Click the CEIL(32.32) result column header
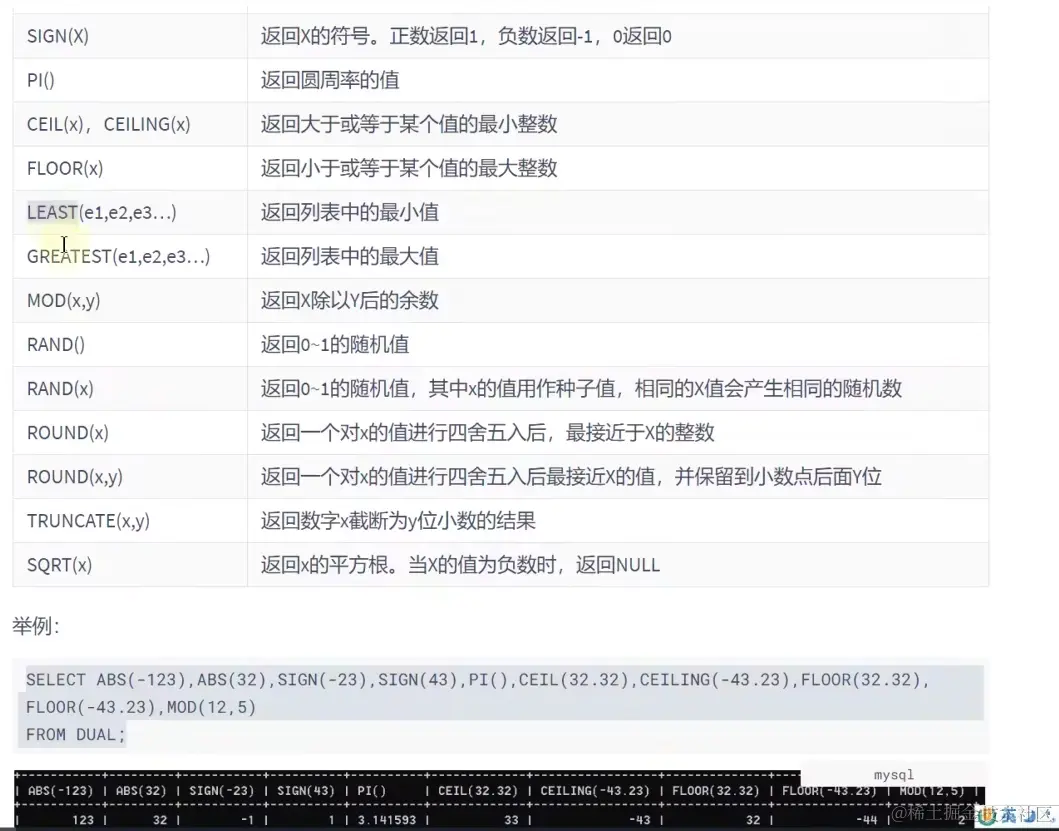The image size is (1059, 831). click(x=477, y=790)
